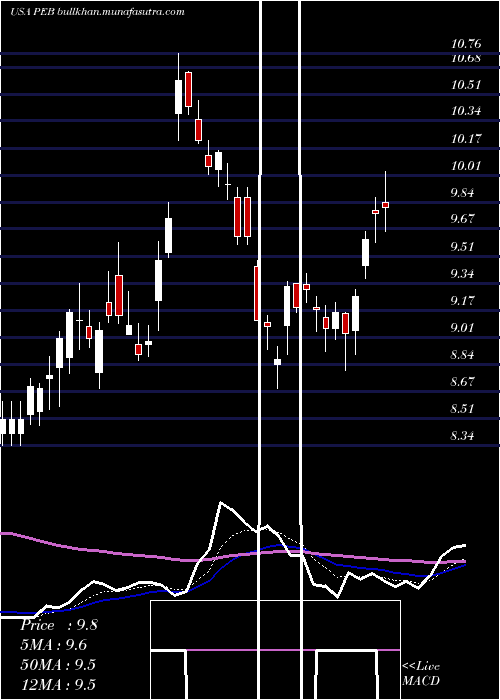Click the 12MA : 9.5 readout

[58, 684]
